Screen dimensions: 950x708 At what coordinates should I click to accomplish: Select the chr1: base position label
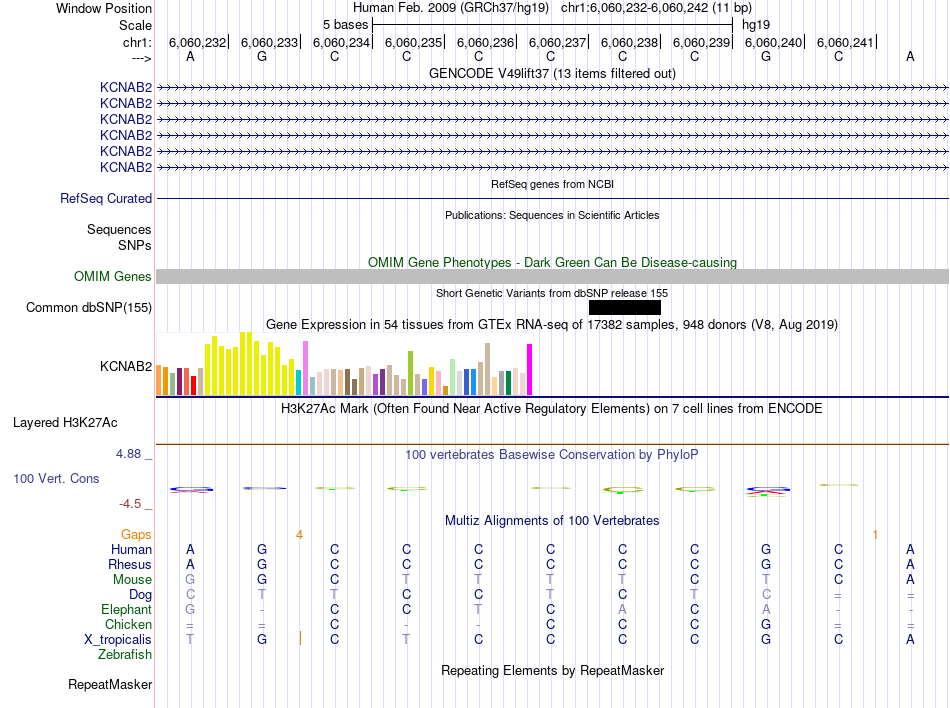click(137, 42)
